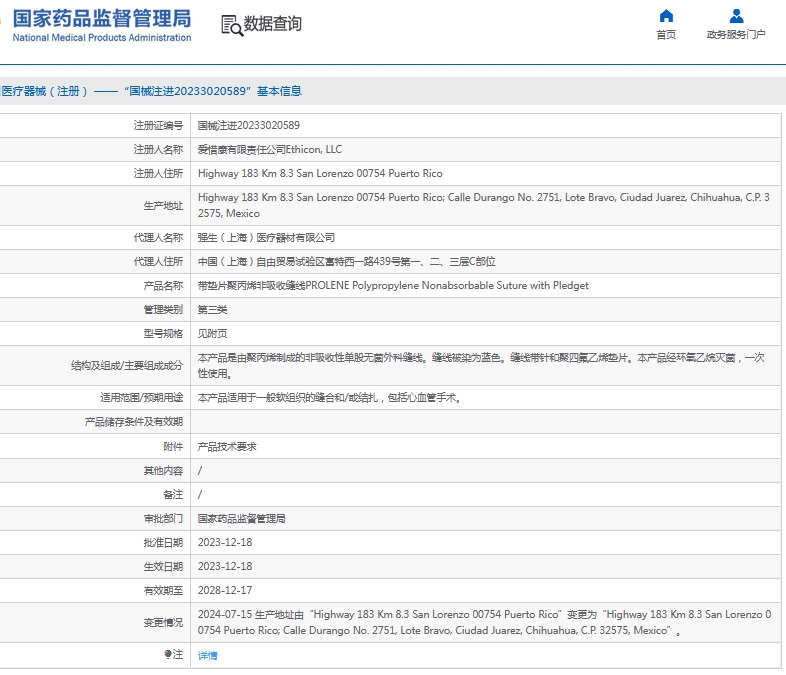Click the 生产地址 address value
Screen dimensions: 786x675
click(484, 205)
